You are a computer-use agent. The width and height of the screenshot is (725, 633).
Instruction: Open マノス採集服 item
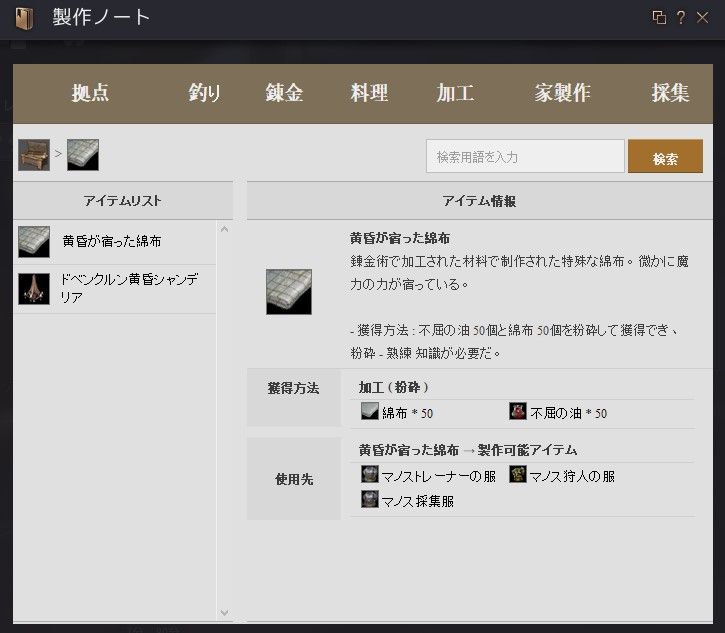[x=407, y=500]
